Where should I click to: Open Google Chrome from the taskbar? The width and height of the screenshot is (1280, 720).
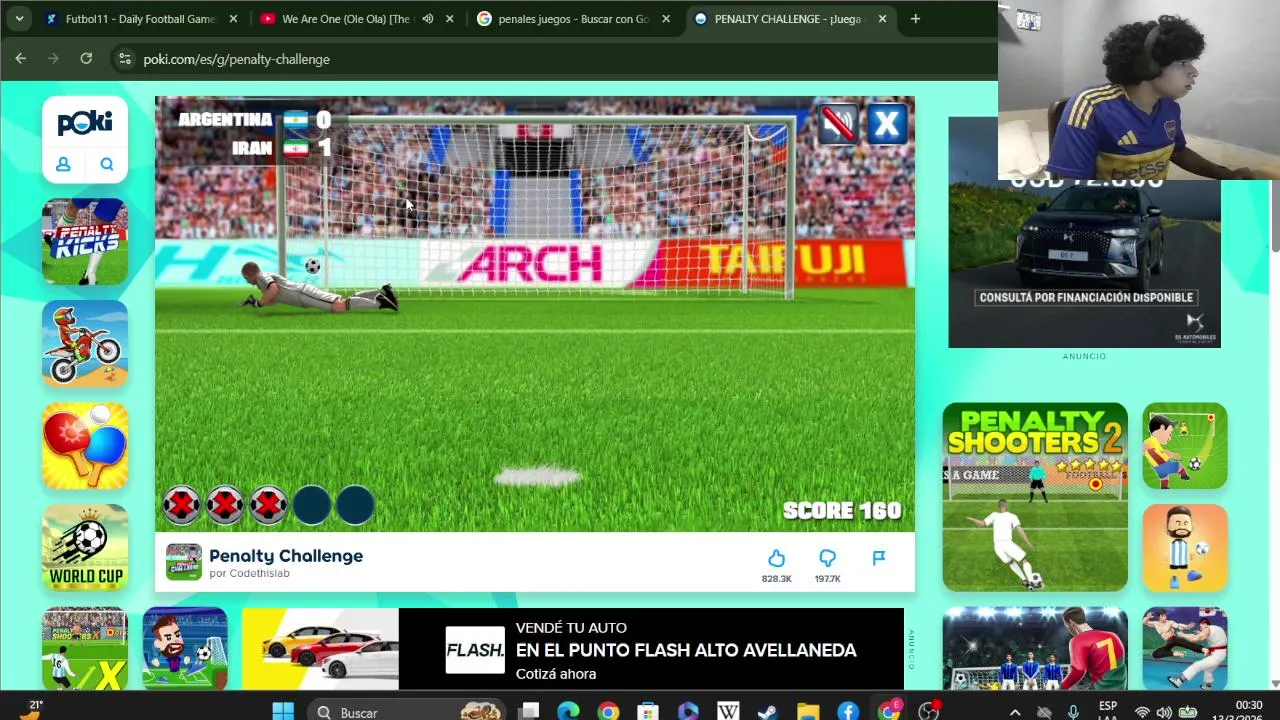(608, 712)
